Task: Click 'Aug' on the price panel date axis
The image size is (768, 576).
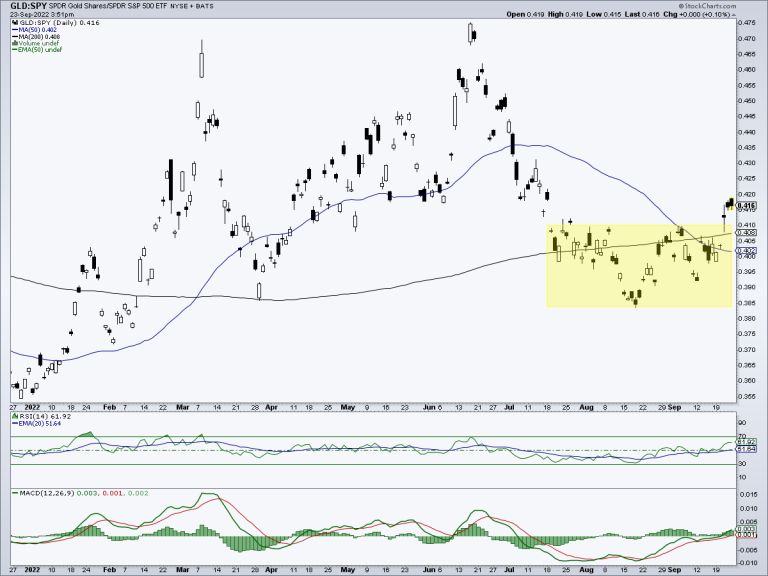Action: (x=586, y=407)
